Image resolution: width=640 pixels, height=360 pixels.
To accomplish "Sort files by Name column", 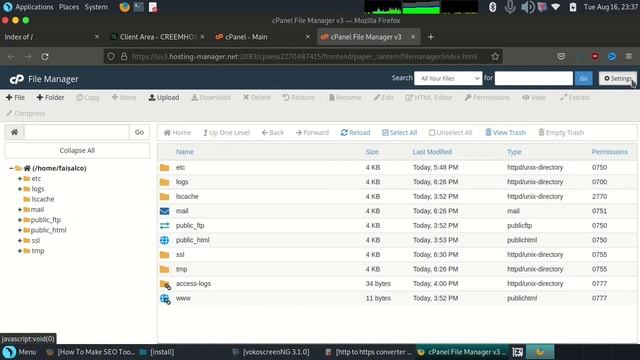I will point(184,152).
